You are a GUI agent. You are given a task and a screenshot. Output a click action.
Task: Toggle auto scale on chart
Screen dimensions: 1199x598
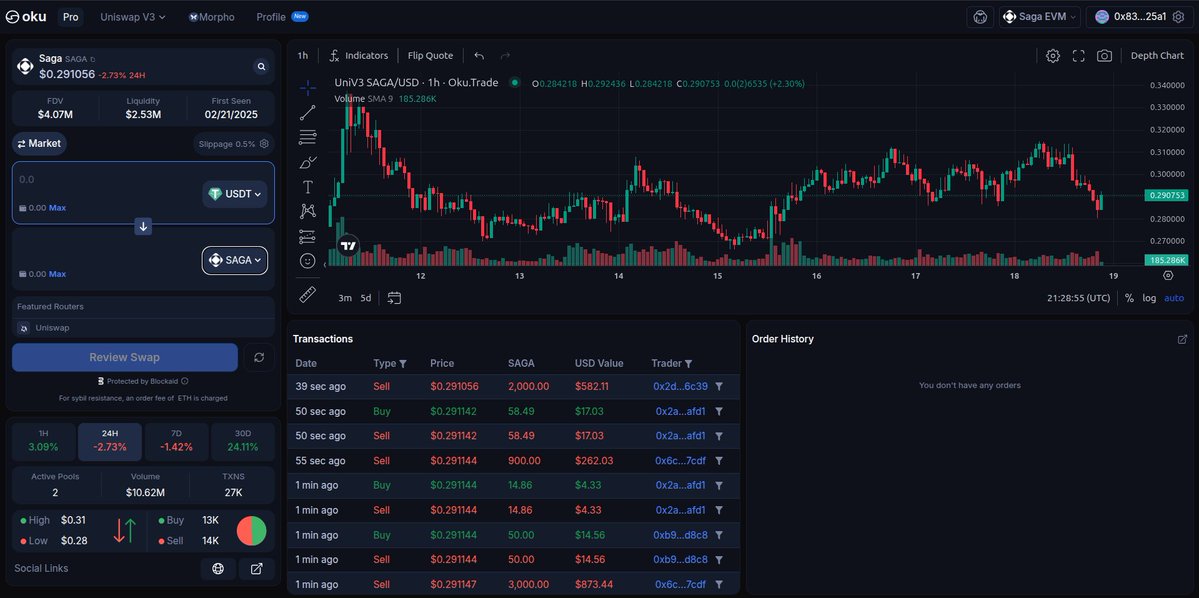pyautogui.click(x=1174, y=298)
